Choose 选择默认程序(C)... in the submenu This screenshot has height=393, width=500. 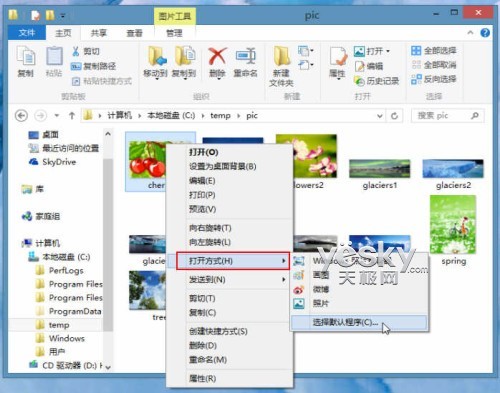[x=359, y=322]
